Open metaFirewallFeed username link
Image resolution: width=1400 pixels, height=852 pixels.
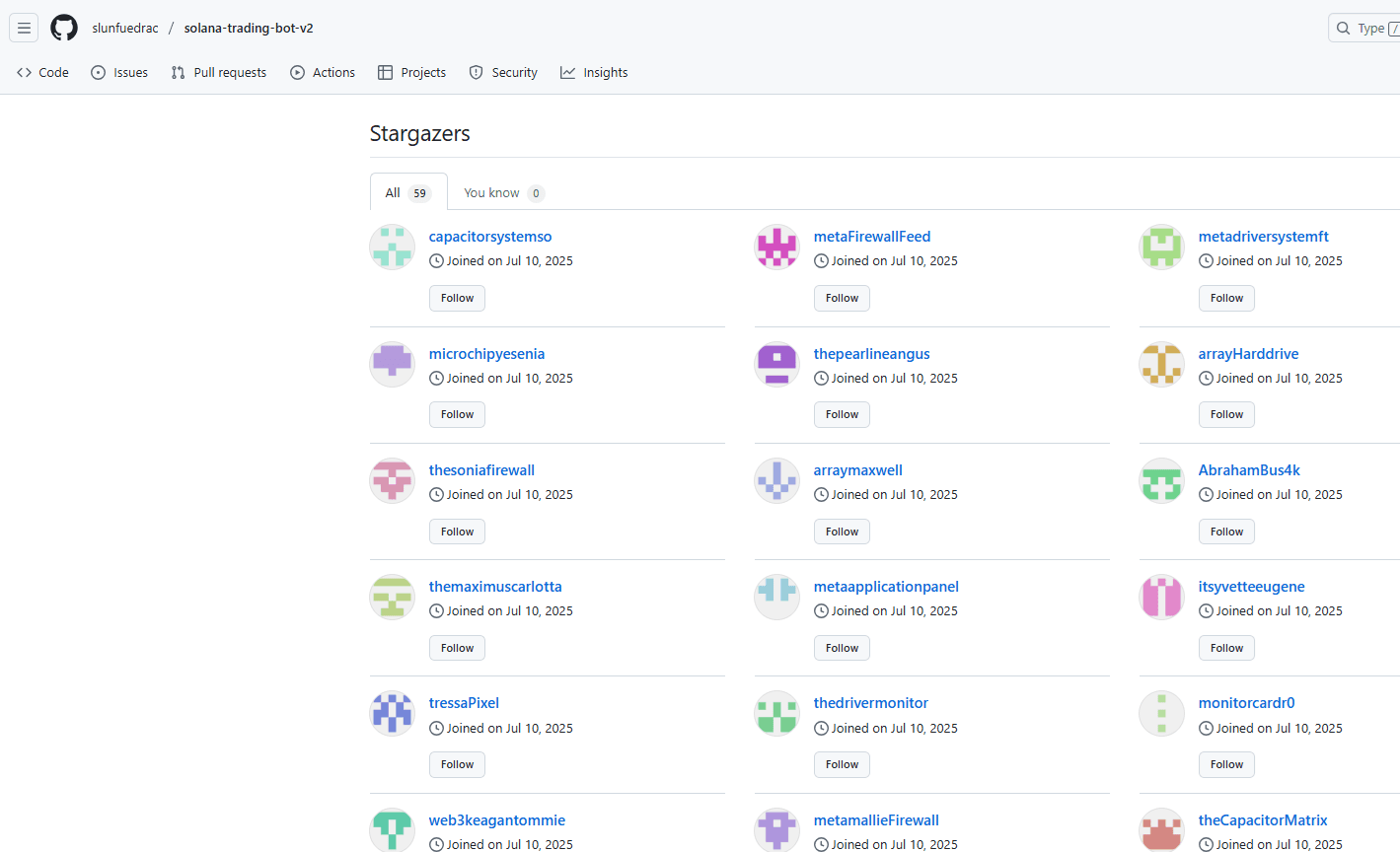[872, 237]
